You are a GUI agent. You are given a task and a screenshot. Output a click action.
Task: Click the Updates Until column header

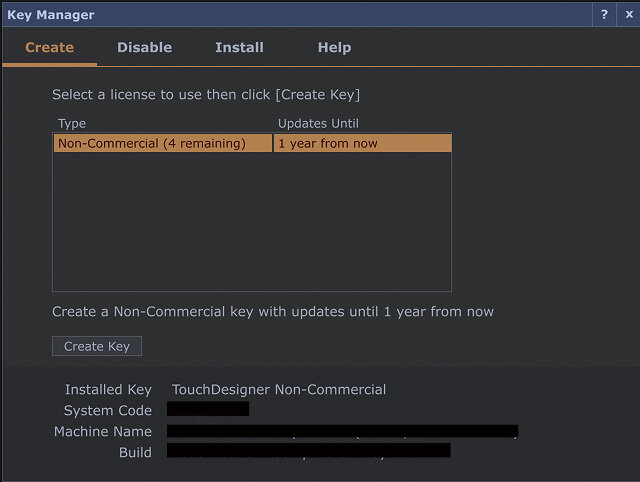click(318, 123)
